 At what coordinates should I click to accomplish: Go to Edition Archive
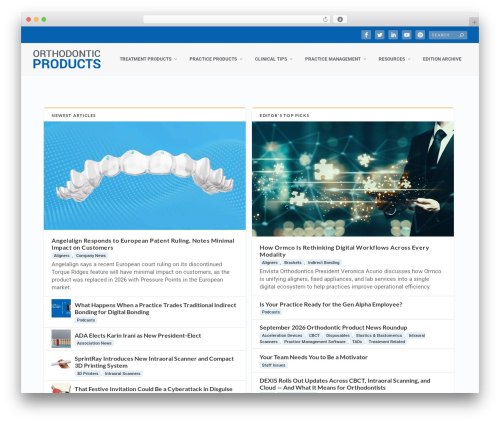442,59
